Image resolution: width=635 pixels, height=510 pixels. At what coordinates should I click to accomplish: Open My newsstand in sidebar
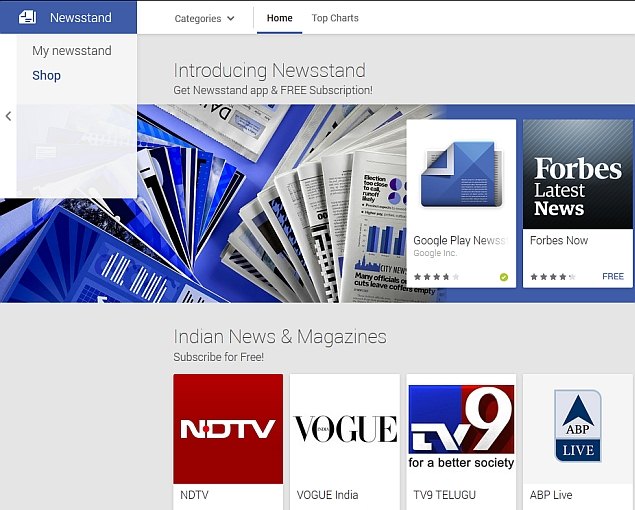coord(72,51)
